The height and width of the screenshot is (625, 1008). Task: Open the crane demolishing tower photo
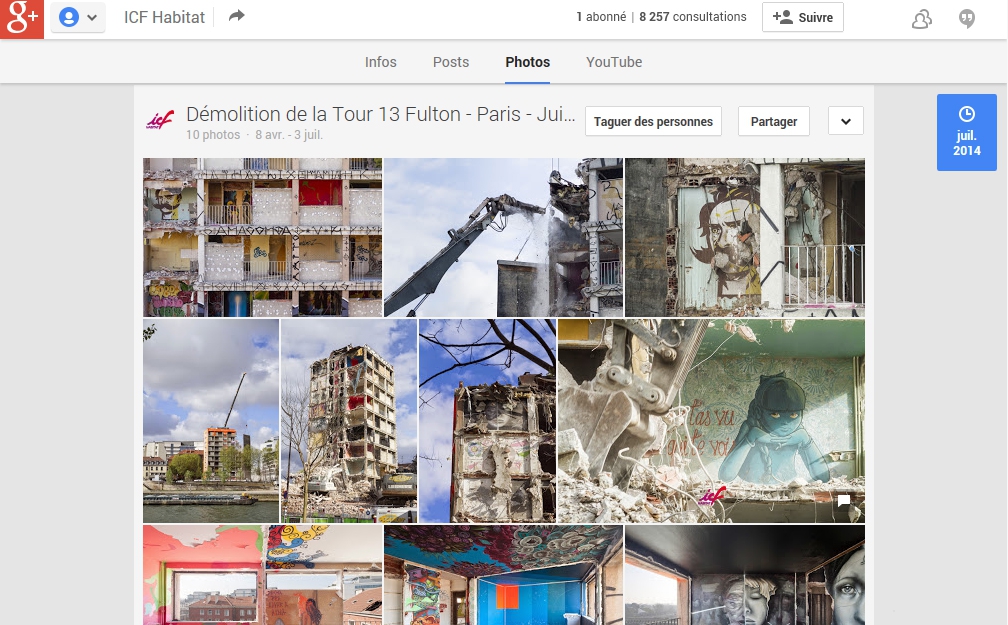click(x=503, y=237)
